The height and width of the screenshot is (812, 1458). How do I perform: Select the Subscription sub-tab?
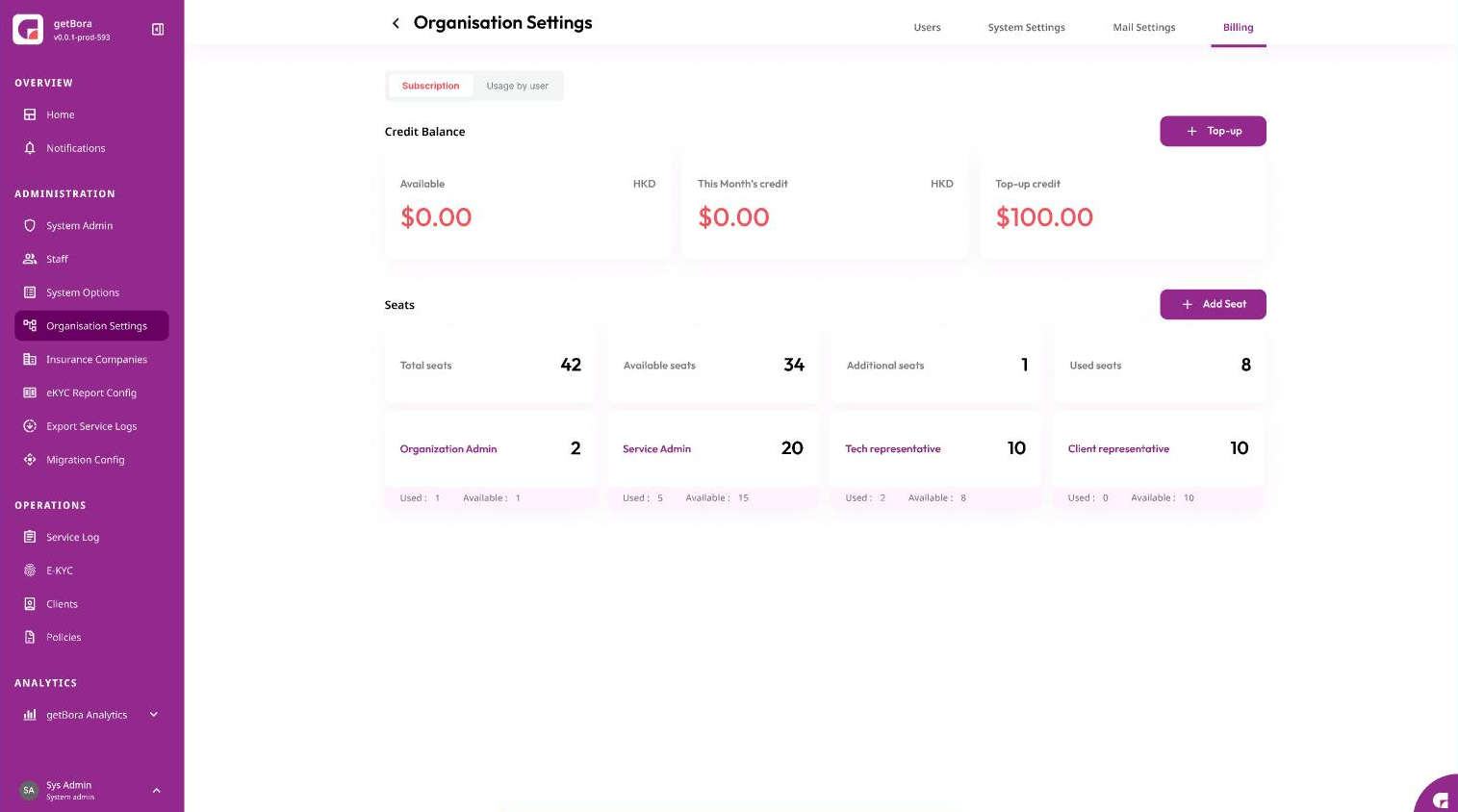(x=430, y=86)
